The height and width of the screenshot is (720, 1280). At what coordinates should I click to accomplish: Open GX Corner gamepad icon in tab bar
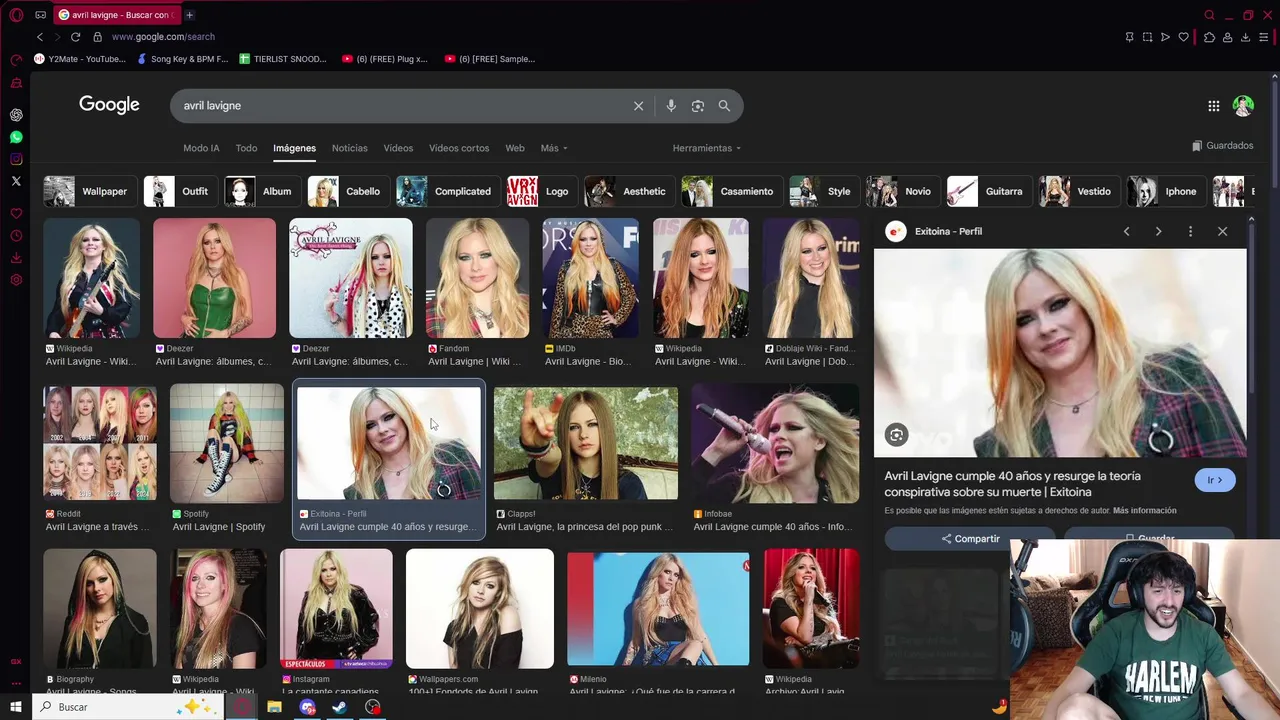pyautogui.click(x=40, y=15)
